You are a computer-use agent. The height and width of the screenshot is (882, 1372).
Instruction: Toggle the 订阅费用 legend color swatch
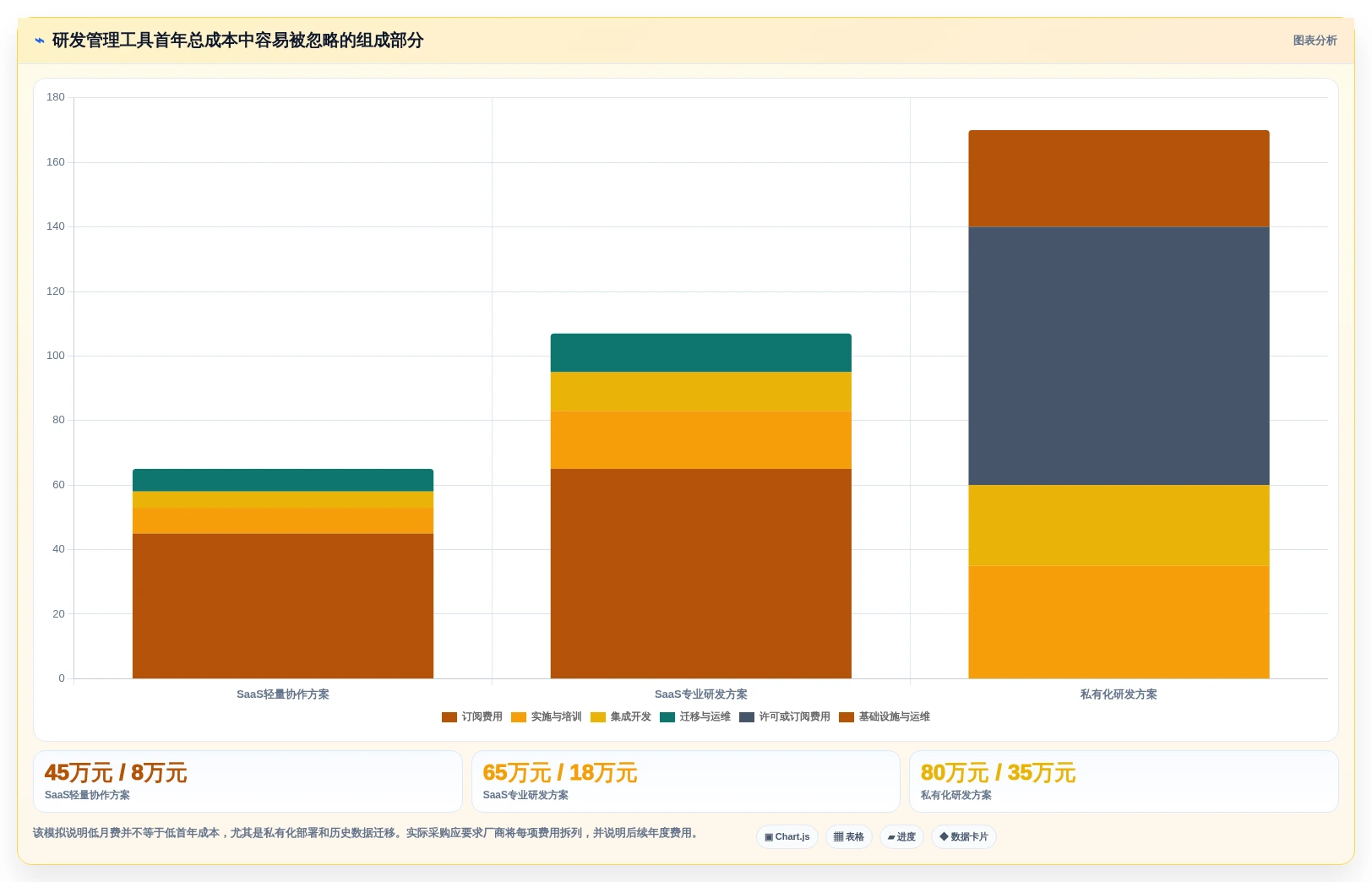point(449,717)
